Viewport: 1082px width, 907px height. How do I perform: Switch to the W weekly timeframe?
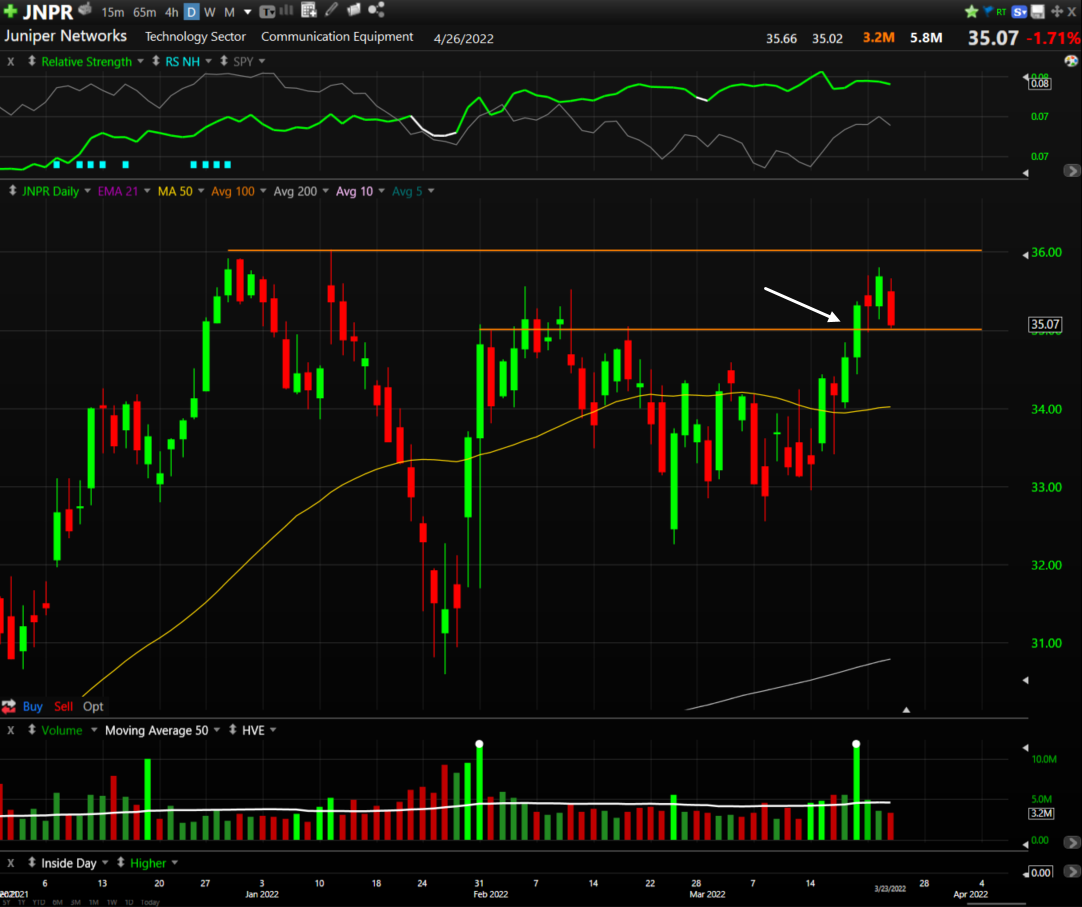click(210, 12)
